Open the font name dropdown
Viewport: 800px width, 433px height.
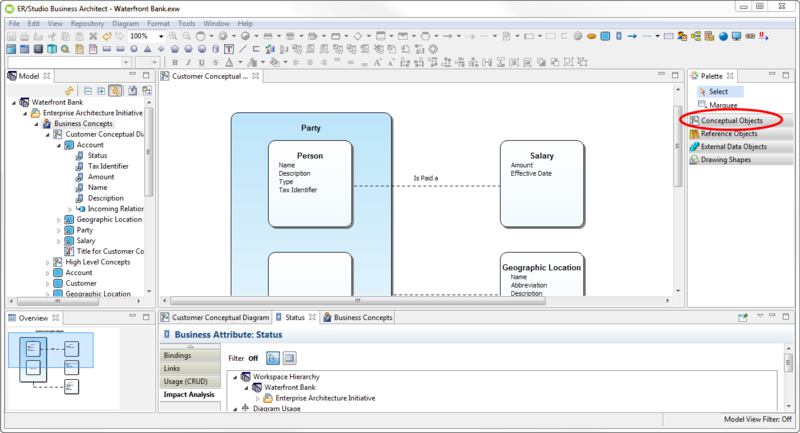pos(126,62)
